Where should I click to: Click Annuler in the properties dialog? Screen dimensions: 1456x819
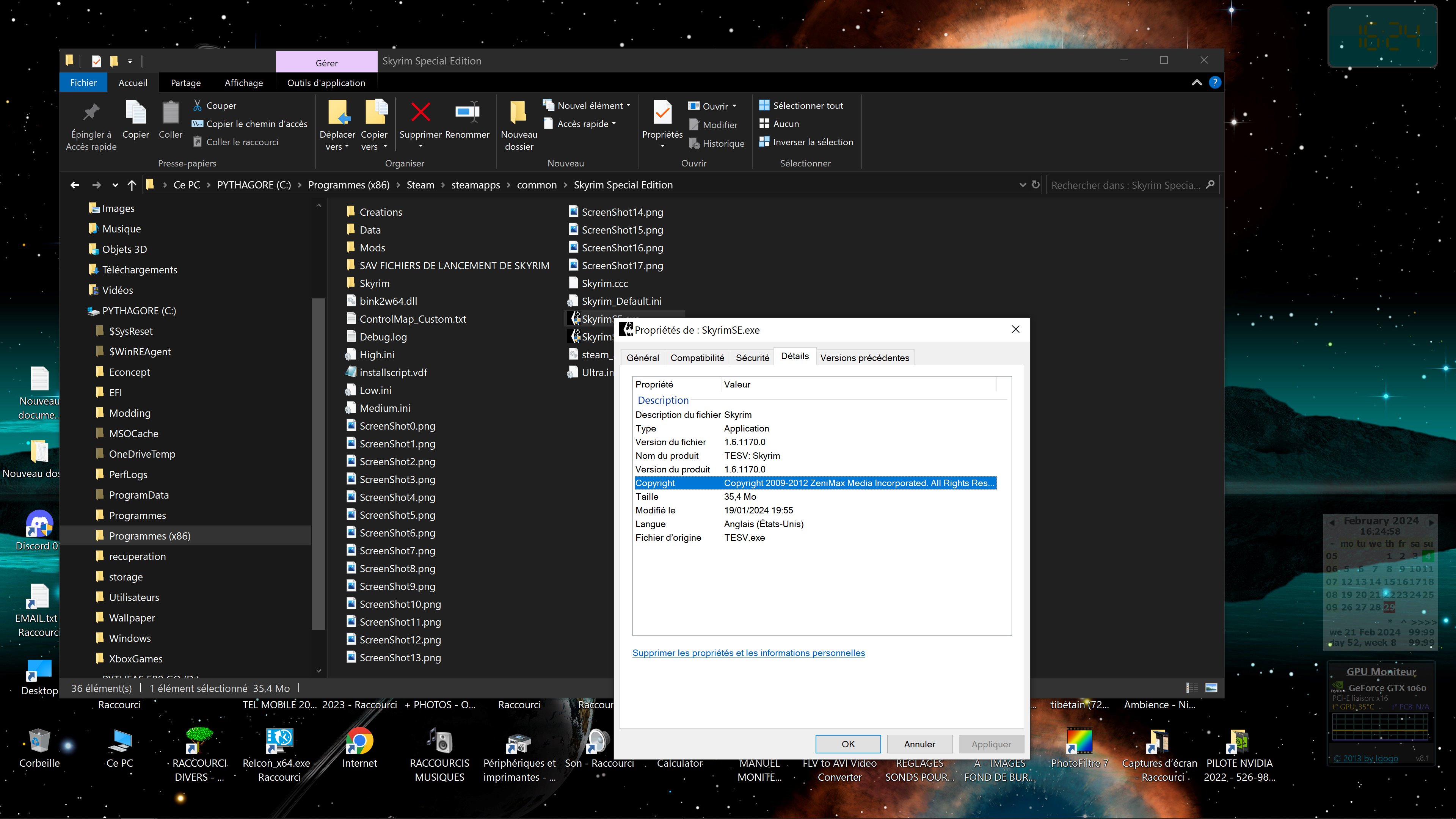point(919,744)
